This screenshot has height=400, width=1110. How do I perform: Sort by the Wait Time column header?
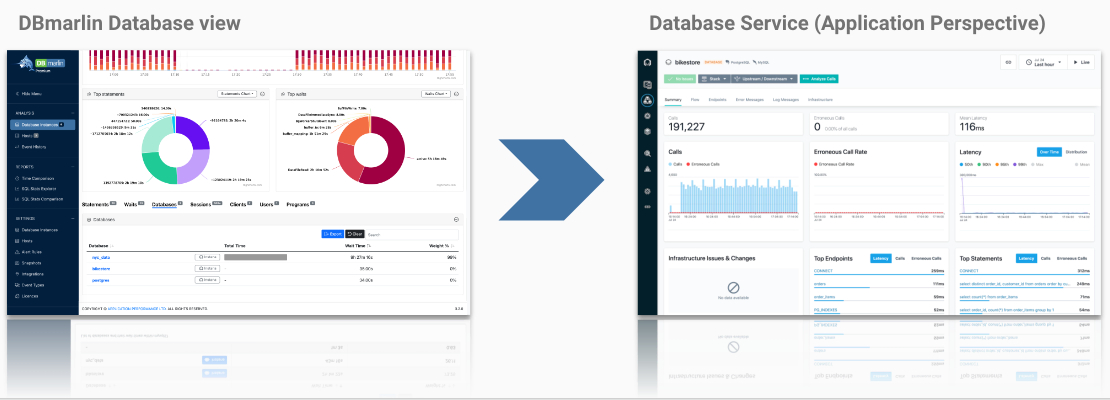(356, 246)
